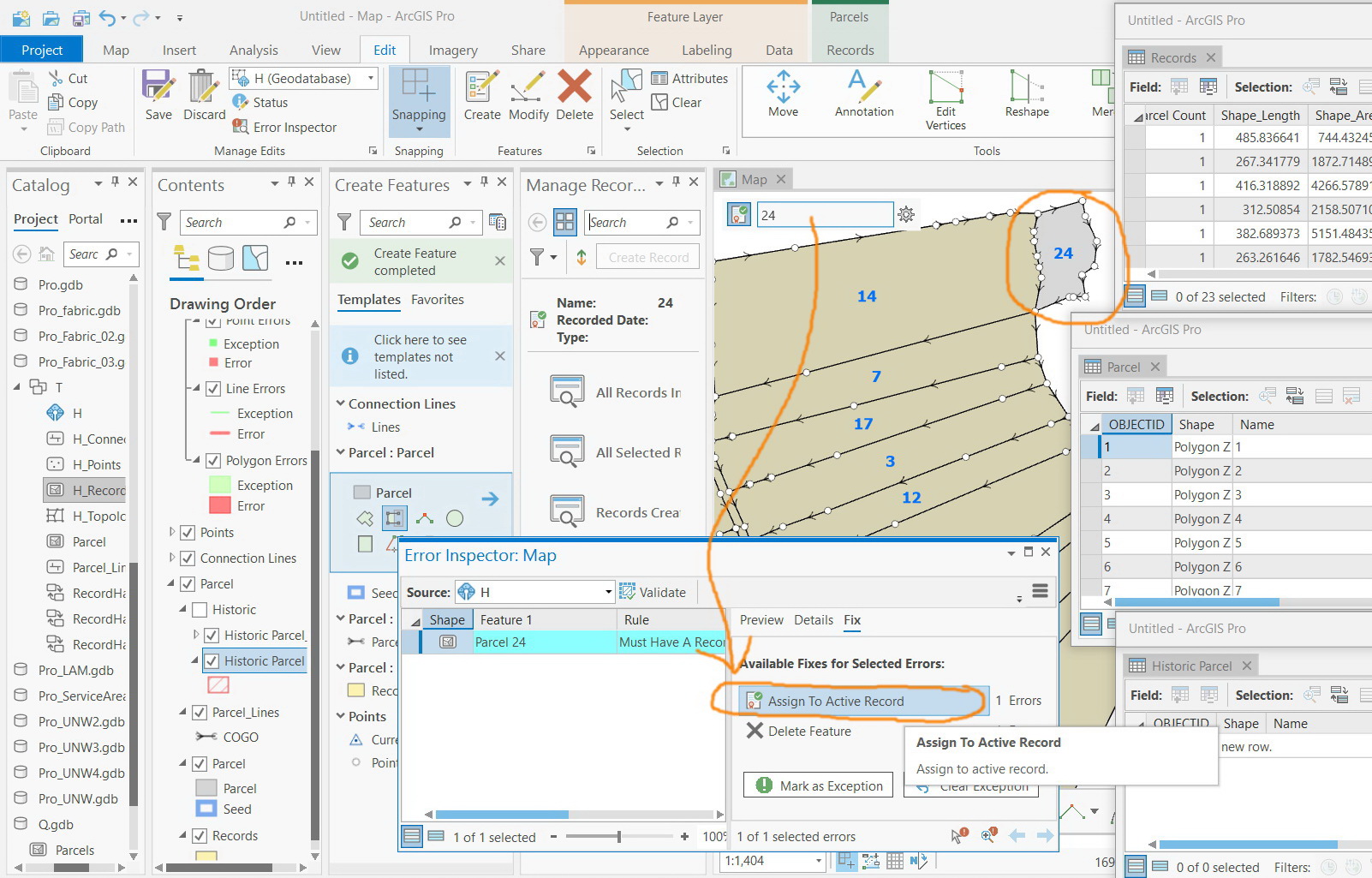Click the green Polygon Errors Exception swatch

click(220, 485)
